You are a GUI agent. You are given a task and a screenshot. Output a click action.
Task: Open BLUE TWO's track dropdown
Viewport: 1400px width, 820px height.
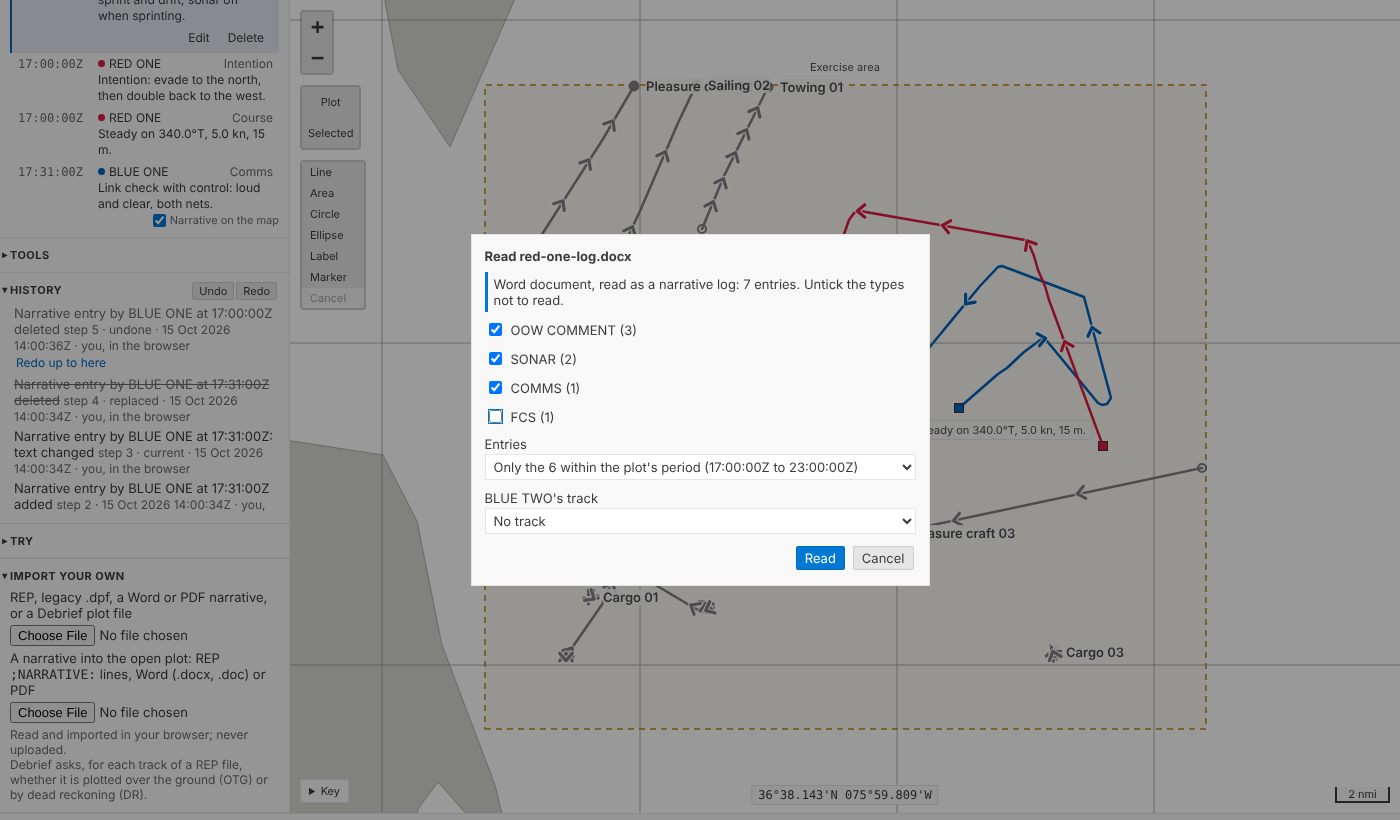click(x=700, y=521)
